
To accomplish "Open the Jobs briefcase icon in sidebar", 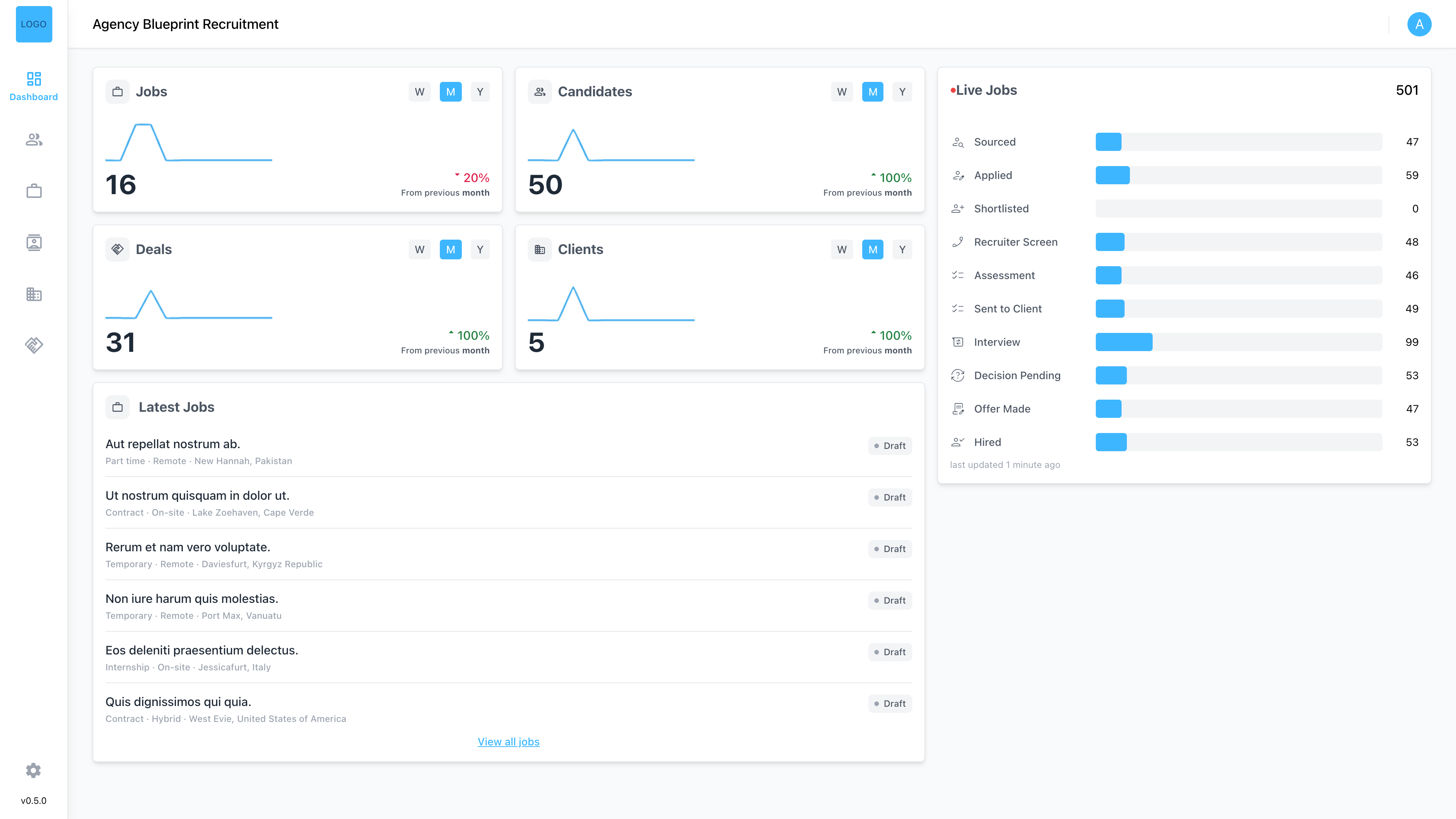I will [33, 191].
